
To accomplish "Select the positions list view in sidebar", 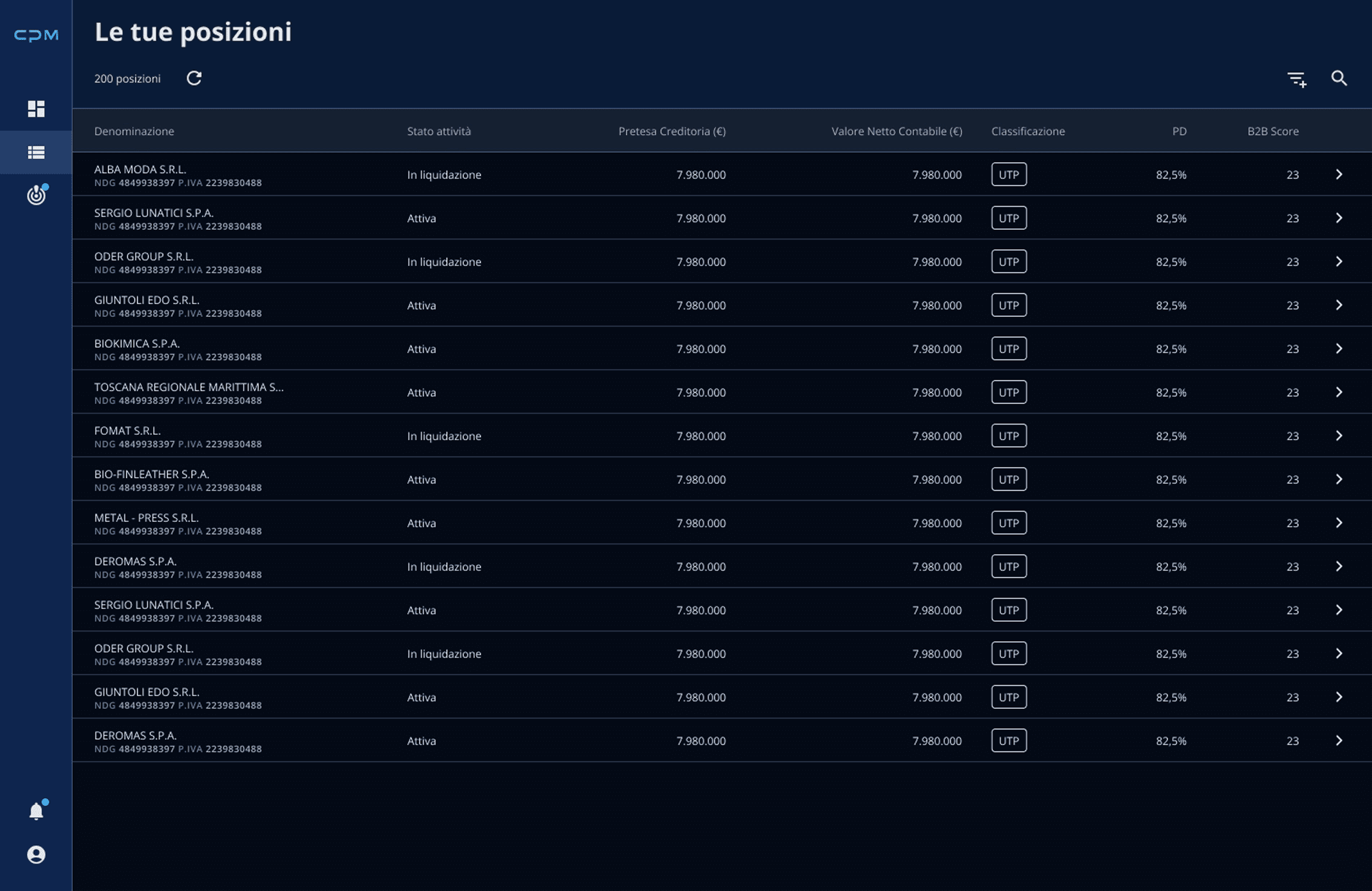I will click(36, 152).
